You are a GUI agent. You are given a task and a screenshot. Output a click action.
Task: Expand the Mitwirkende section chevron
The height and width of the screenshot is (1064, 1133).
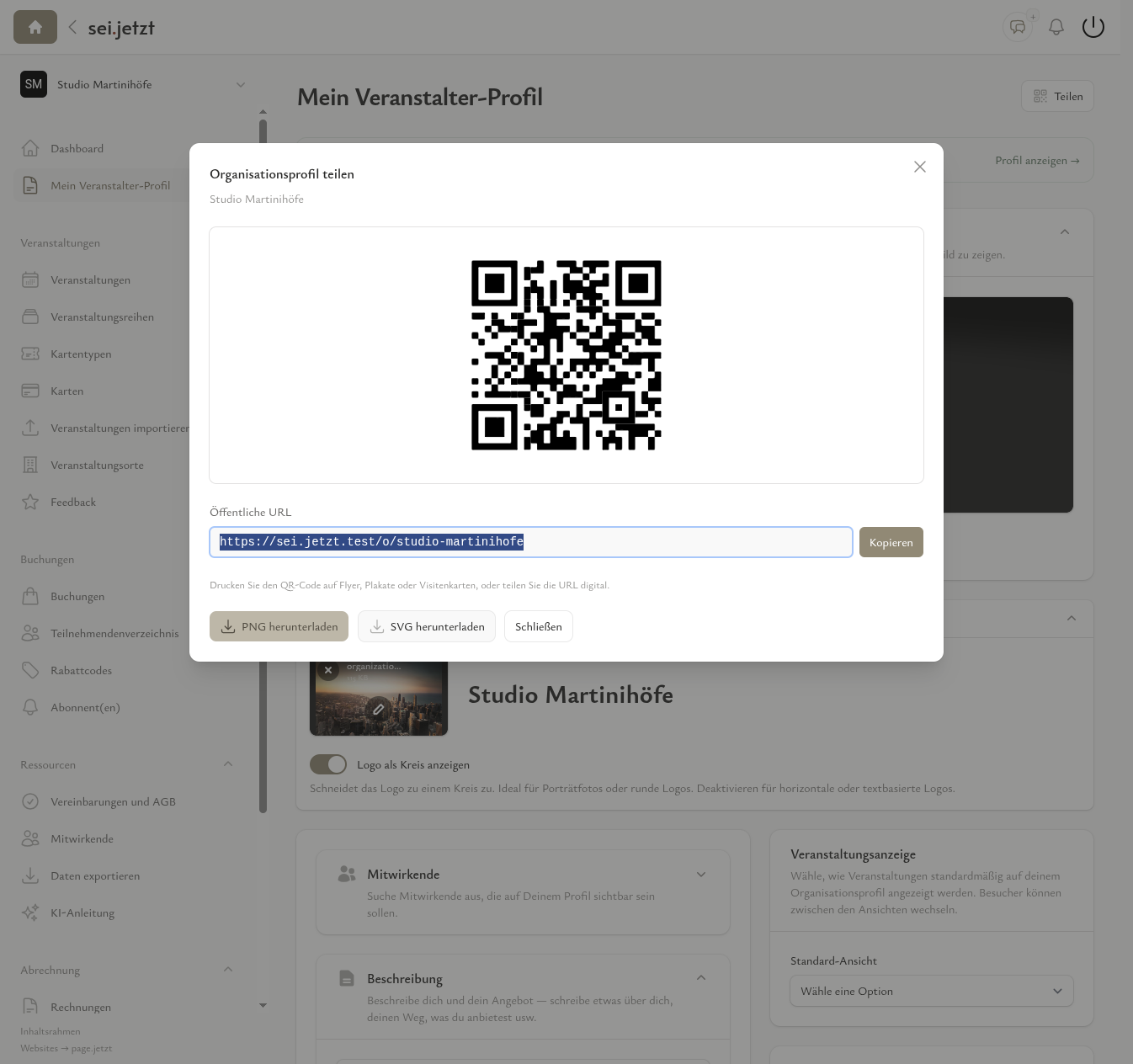[x=701, y=875]
